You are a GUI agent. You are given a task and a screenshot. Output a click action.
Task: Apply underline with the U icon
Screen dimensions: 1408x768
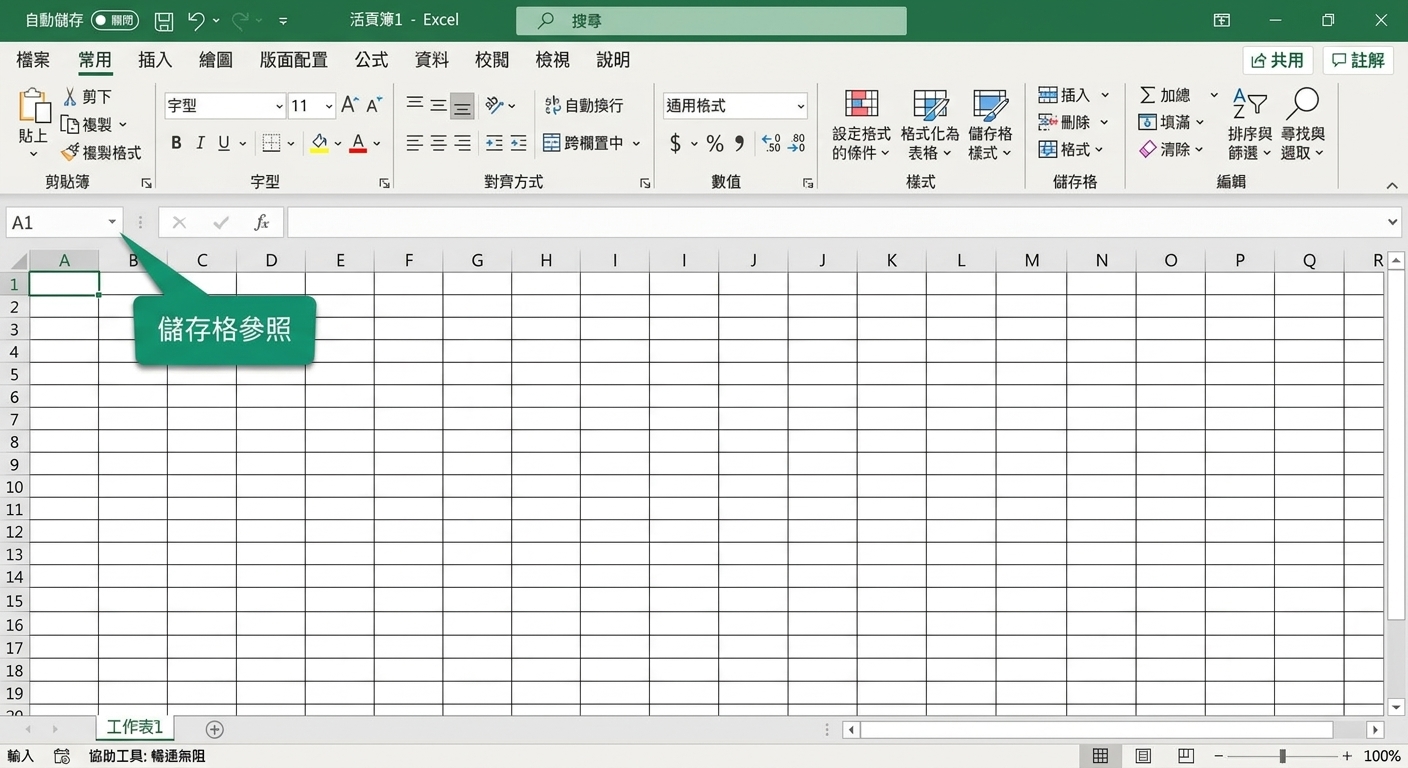click(x=224, y=143)
